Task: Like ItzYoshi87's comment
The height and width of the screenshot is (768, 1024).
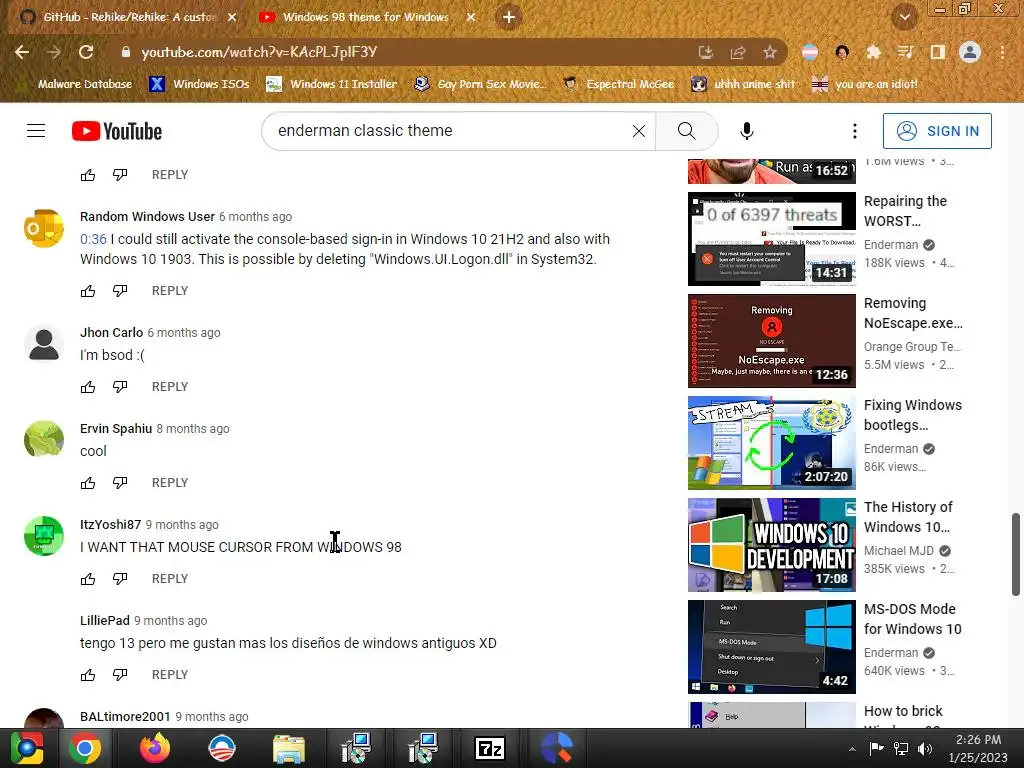Action: click(88, 579)
